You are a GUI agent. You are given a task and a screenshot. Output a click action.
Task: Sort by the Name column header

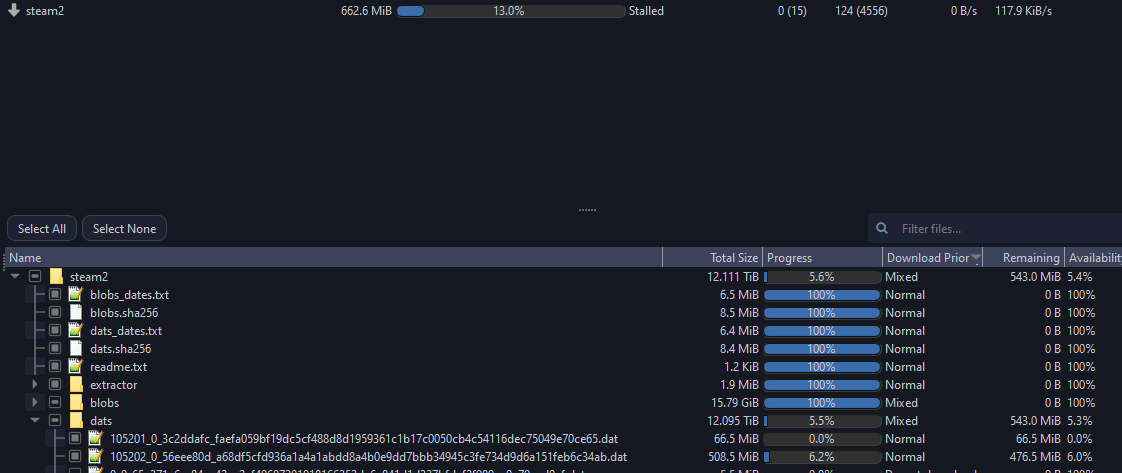click(333, 258)
